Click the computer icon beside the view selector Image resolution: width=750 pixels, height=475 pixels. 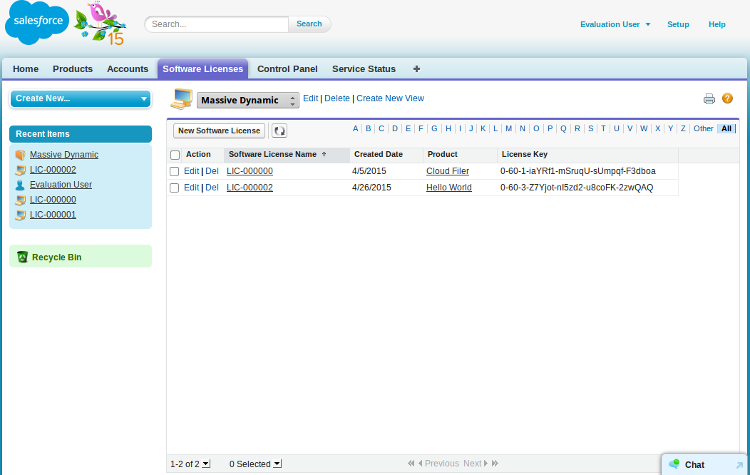pos(182,99)
